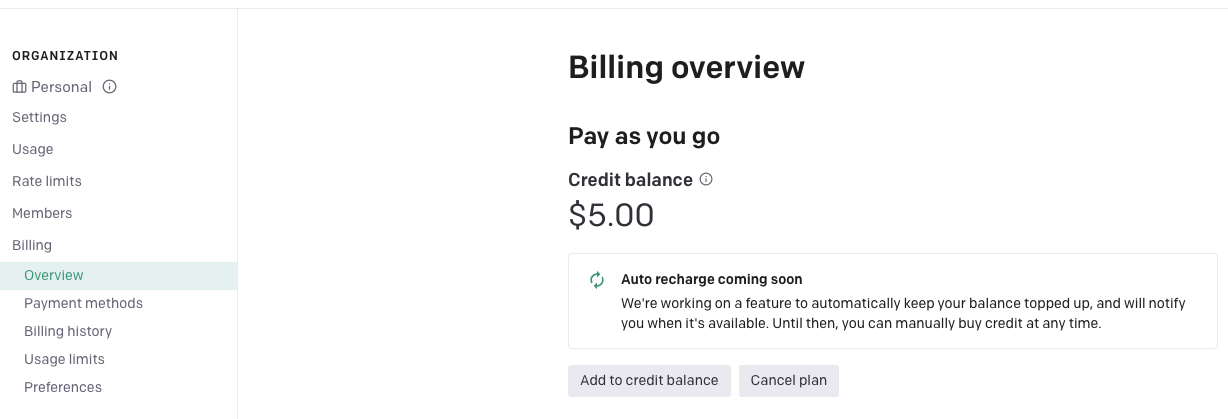Click the Cancel plan button
1228x419 pixels.
[789, 380]
